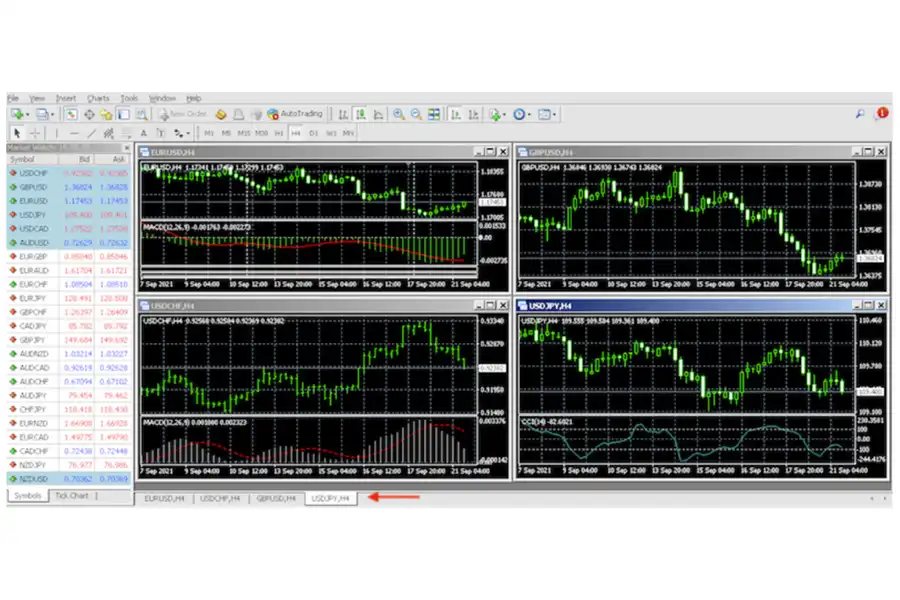The image size is (900, 600).
Task: Expand the Periods dropdown arrow
Action: click(x=529, y=115)
